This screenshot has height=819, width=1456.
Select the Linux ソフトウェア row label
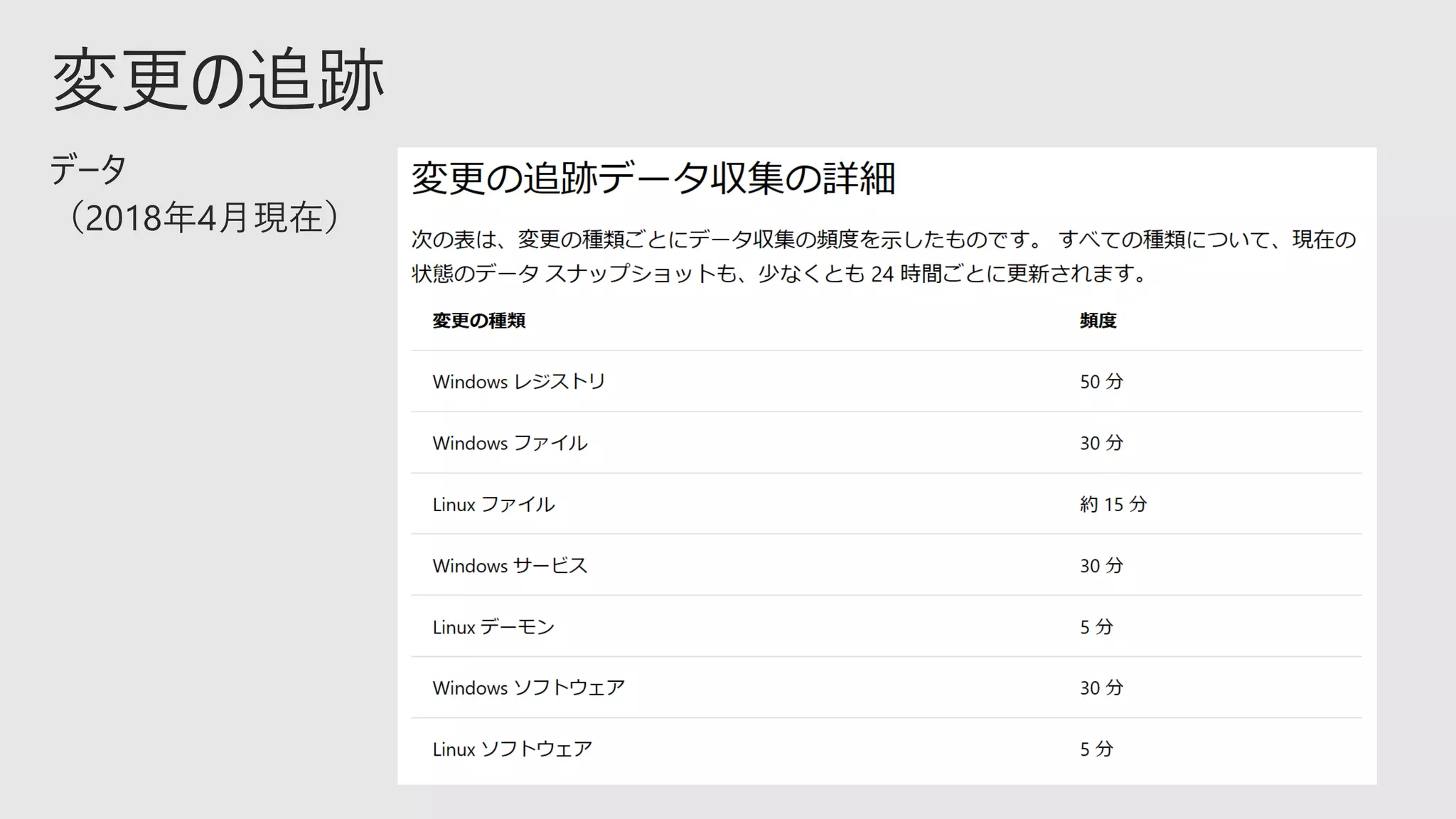[x=512, y=749]
